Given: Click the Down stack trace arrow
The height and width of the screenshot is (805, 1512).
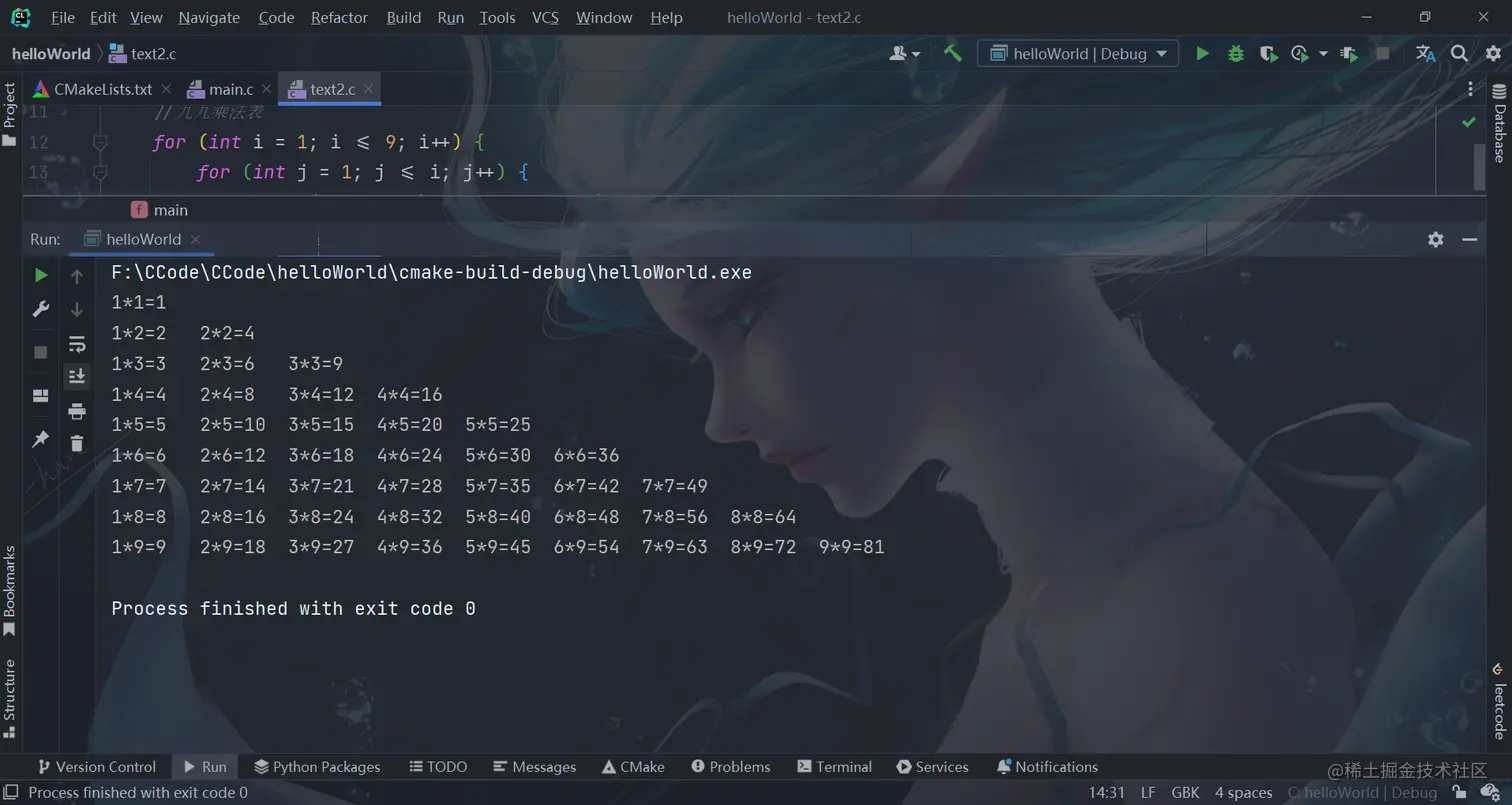Looking at the screenshot, I should click(x=77, y=310).
